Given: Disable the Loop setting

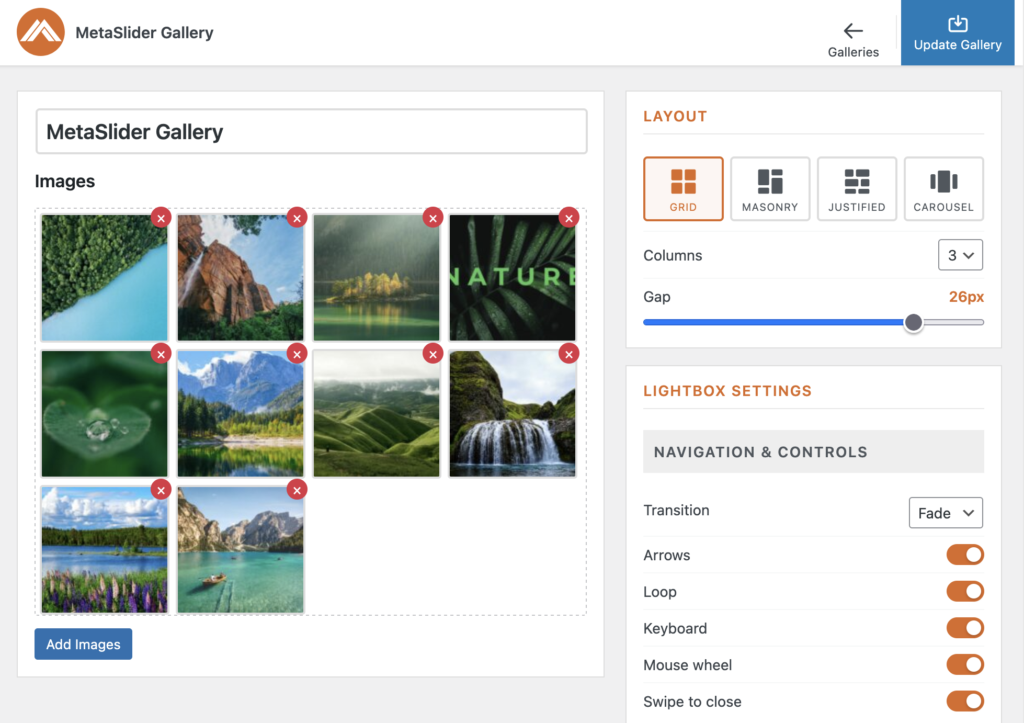Looking at the screenshot, I should coord(964,591).
